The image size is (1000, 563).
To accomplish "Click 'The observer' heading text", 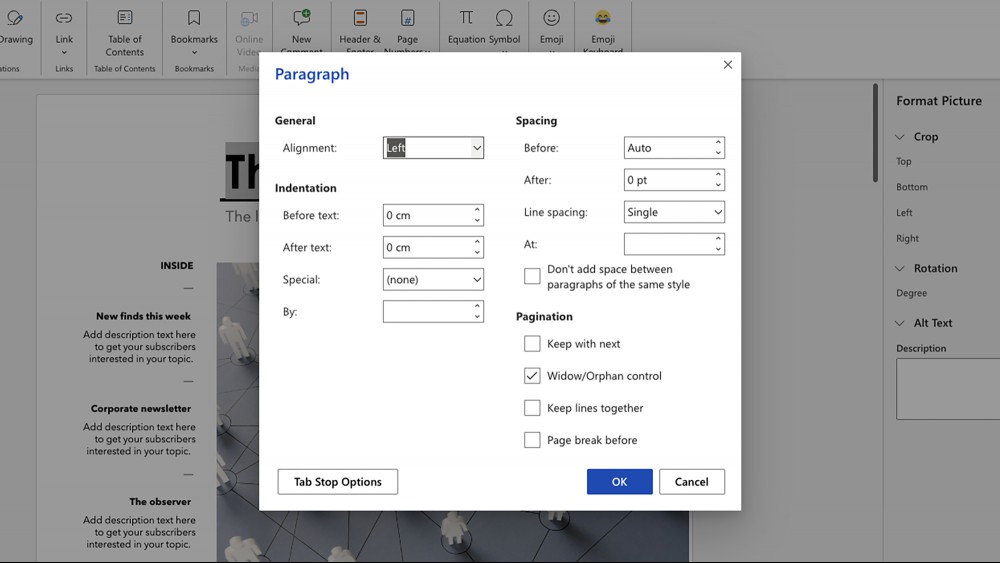I will click(x=160, y=502).
